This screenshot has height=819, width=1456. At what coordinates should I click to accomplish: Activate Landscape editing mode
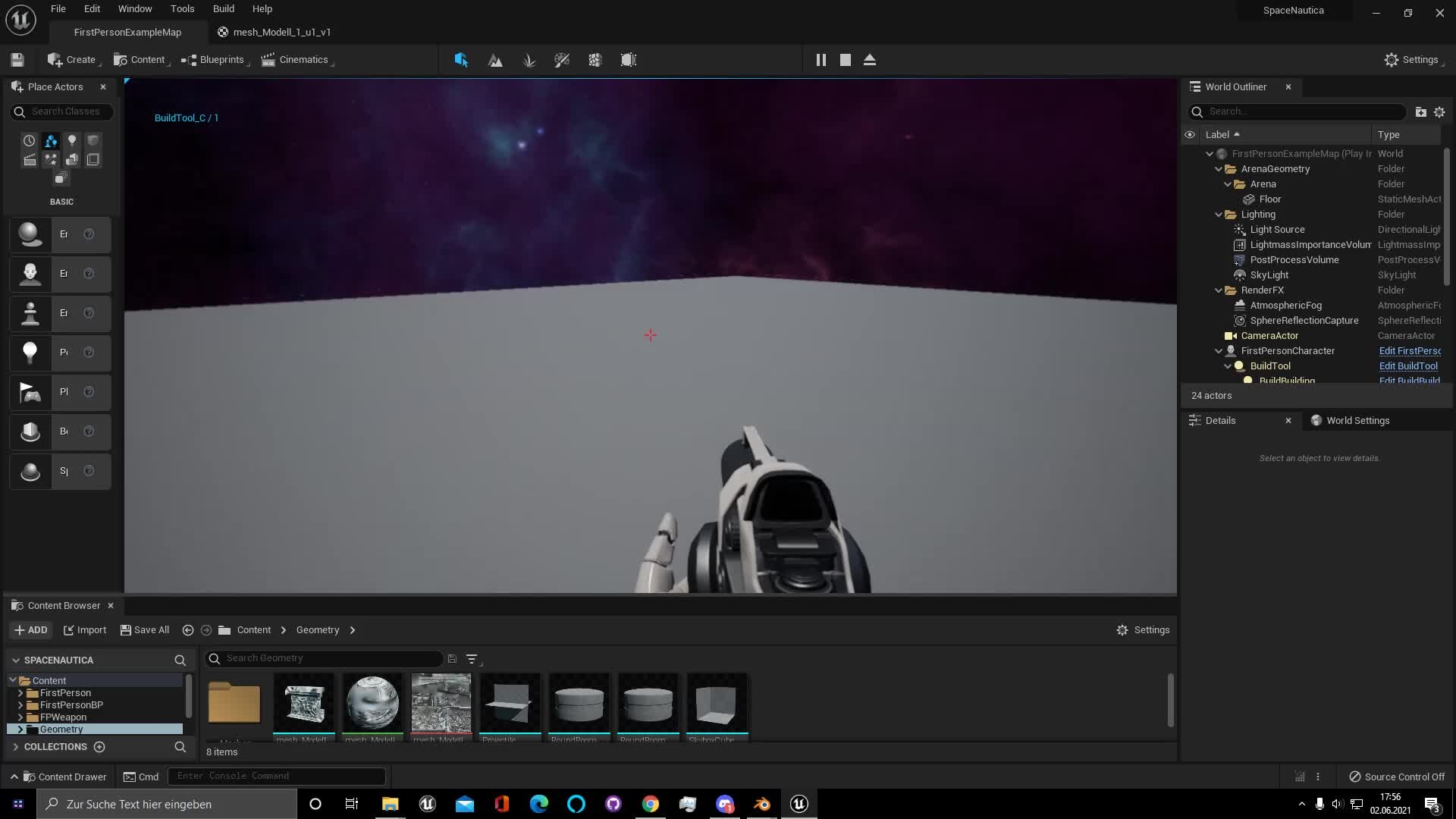494,60
